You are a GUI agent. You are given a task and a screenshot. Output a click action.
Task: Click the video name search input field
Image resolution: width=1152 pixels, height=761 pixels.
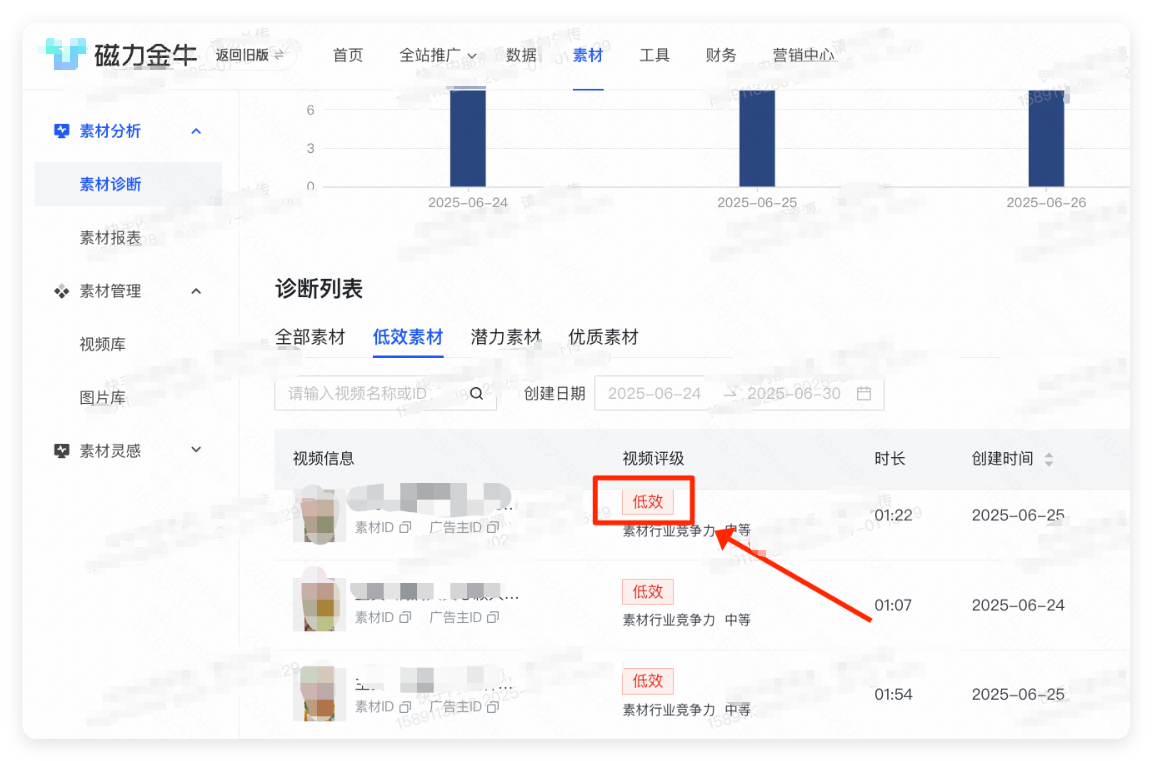[370, 393]
